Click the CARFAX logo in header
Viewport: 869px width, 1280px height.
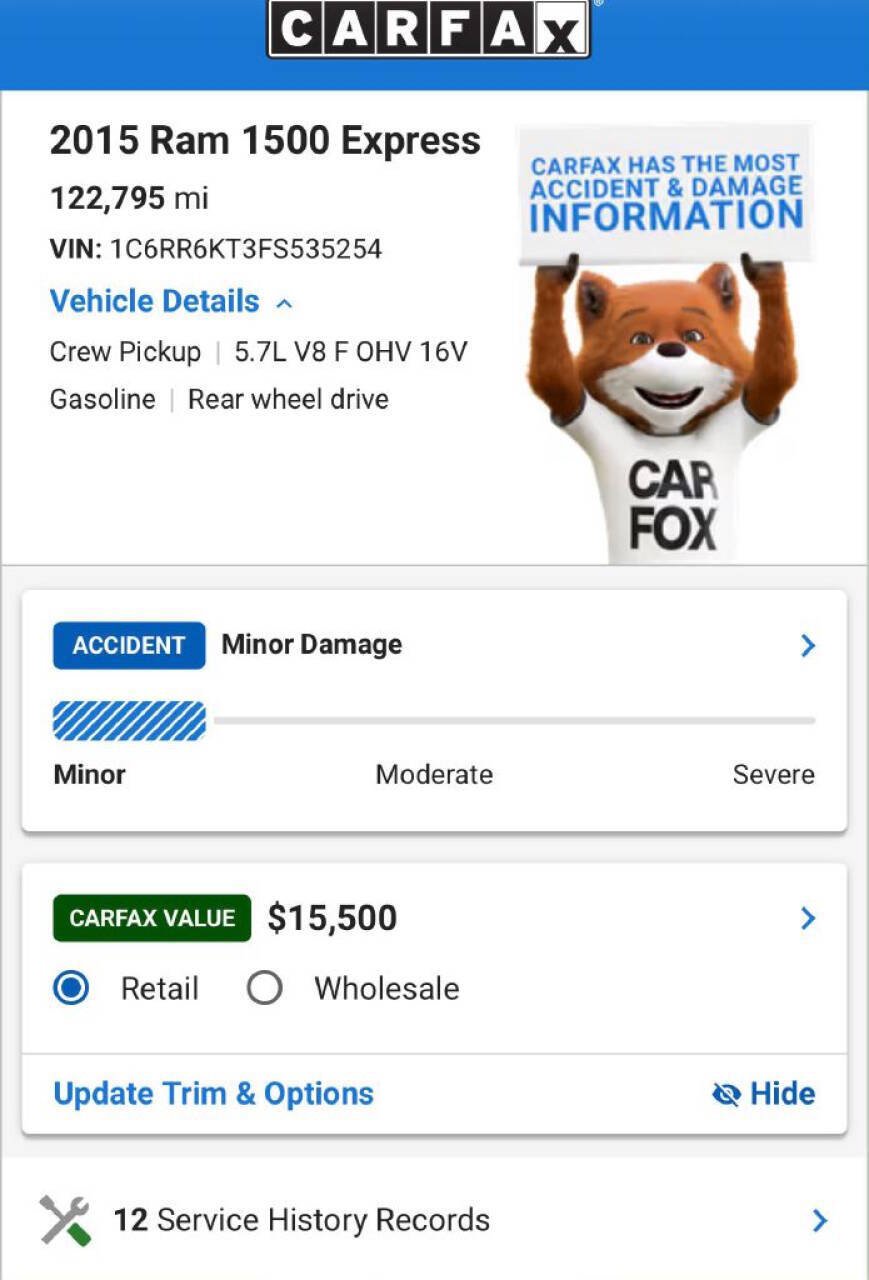pos(429,29)
